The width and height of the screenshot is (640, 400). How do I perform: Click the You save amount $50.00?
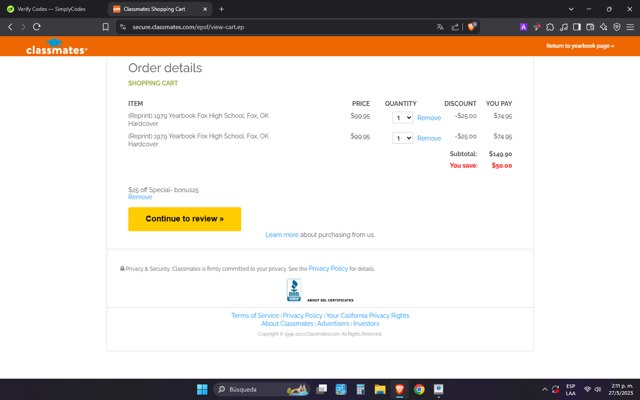(502, 165)
